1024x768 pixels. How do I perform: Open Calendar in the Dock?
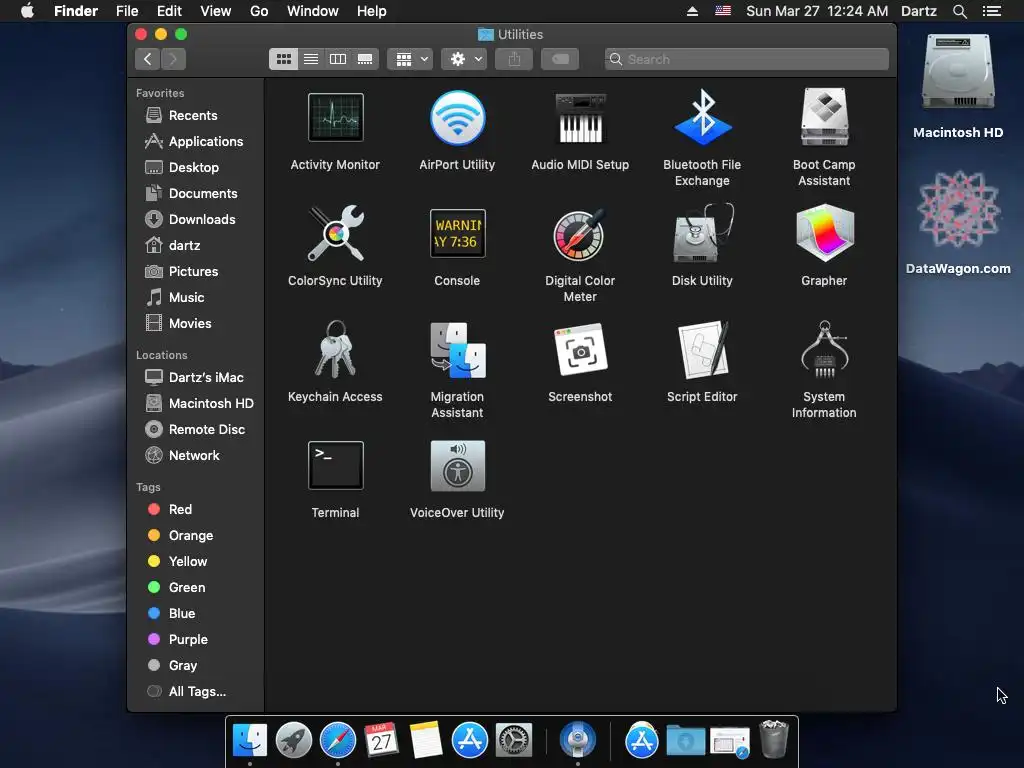[381, 740]
